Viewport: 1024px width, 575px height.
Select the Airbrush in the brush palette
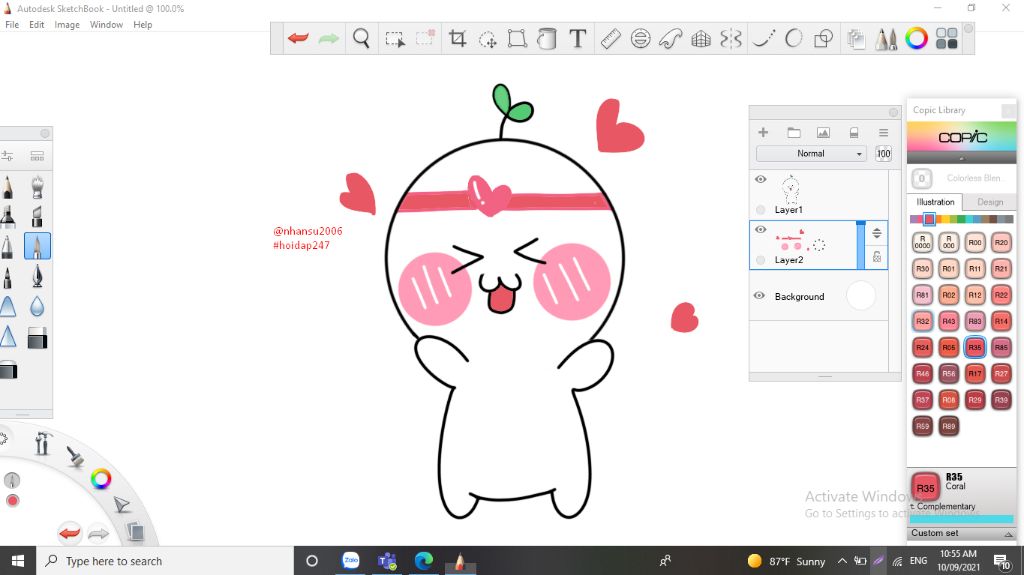37,187
